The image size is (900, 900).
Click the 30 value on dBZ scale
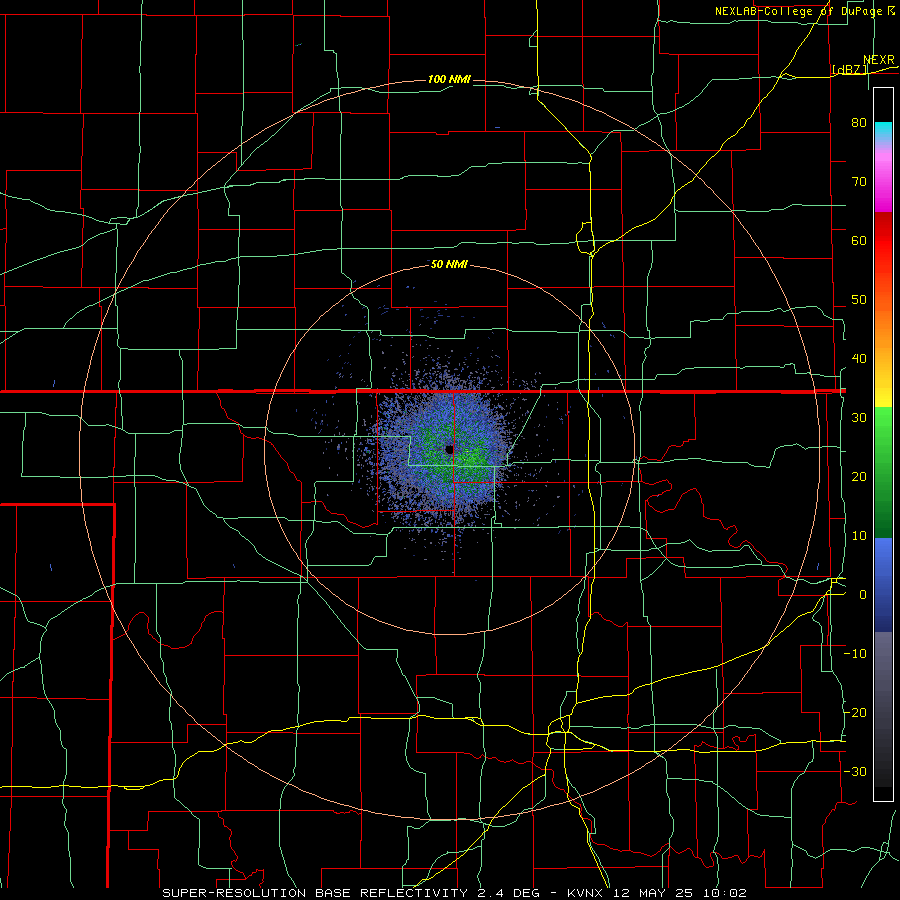point(859,417)
